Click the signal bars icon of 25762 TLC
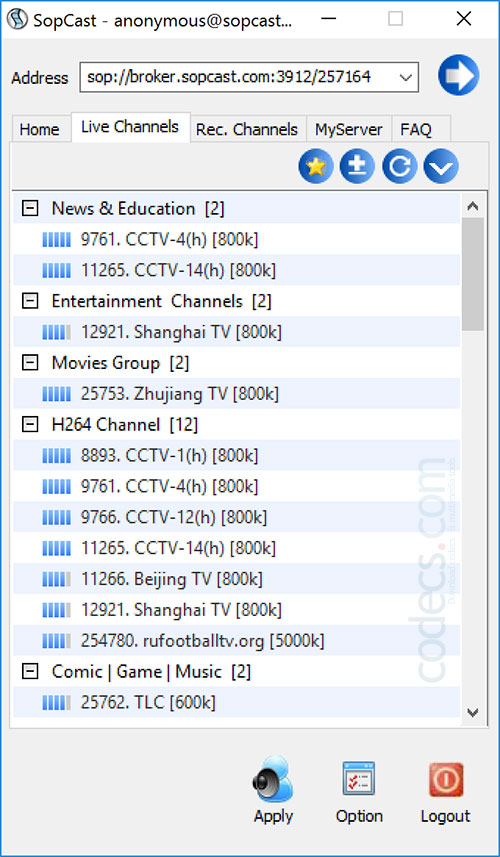This screenshot has width=500, height=857. coord(56,702)
